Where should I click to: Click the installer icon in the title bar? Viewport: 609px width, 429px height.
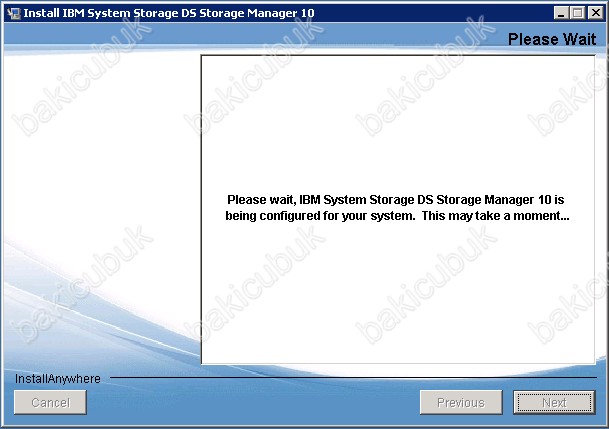click(14, 13)
